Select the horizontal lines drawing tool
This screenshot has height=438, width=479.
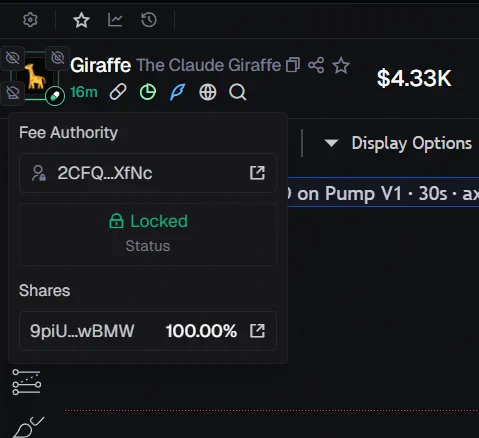[x=27, y=382]
